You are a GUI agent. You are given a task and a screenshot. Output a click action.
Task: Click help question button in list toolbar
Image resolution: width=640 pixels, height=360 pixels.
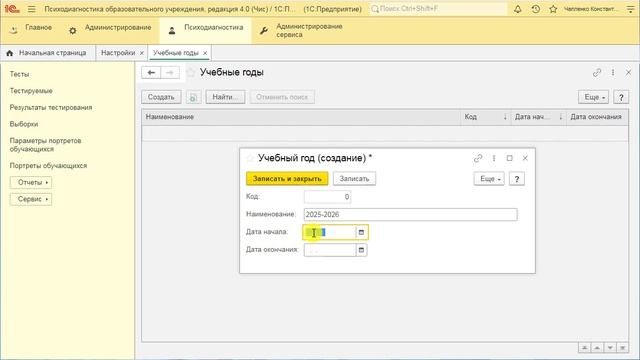click(x=621, y=97)
